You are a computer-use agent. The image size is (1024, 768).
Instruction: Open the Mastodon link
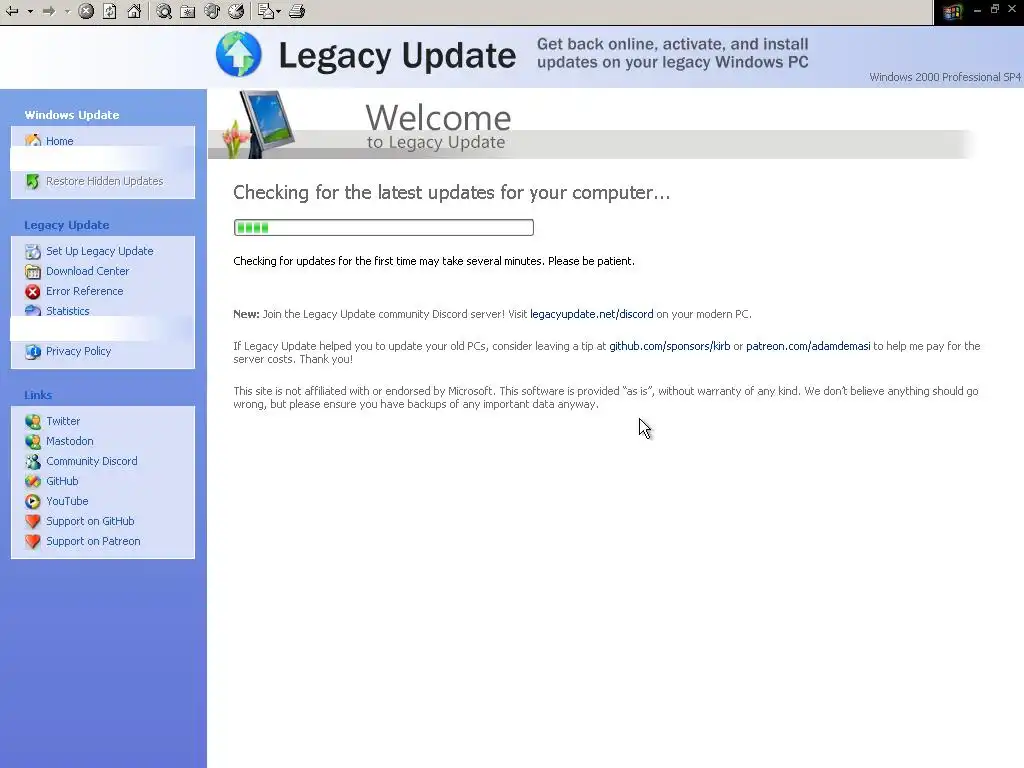pyautogui.click(x=69, y=441)
